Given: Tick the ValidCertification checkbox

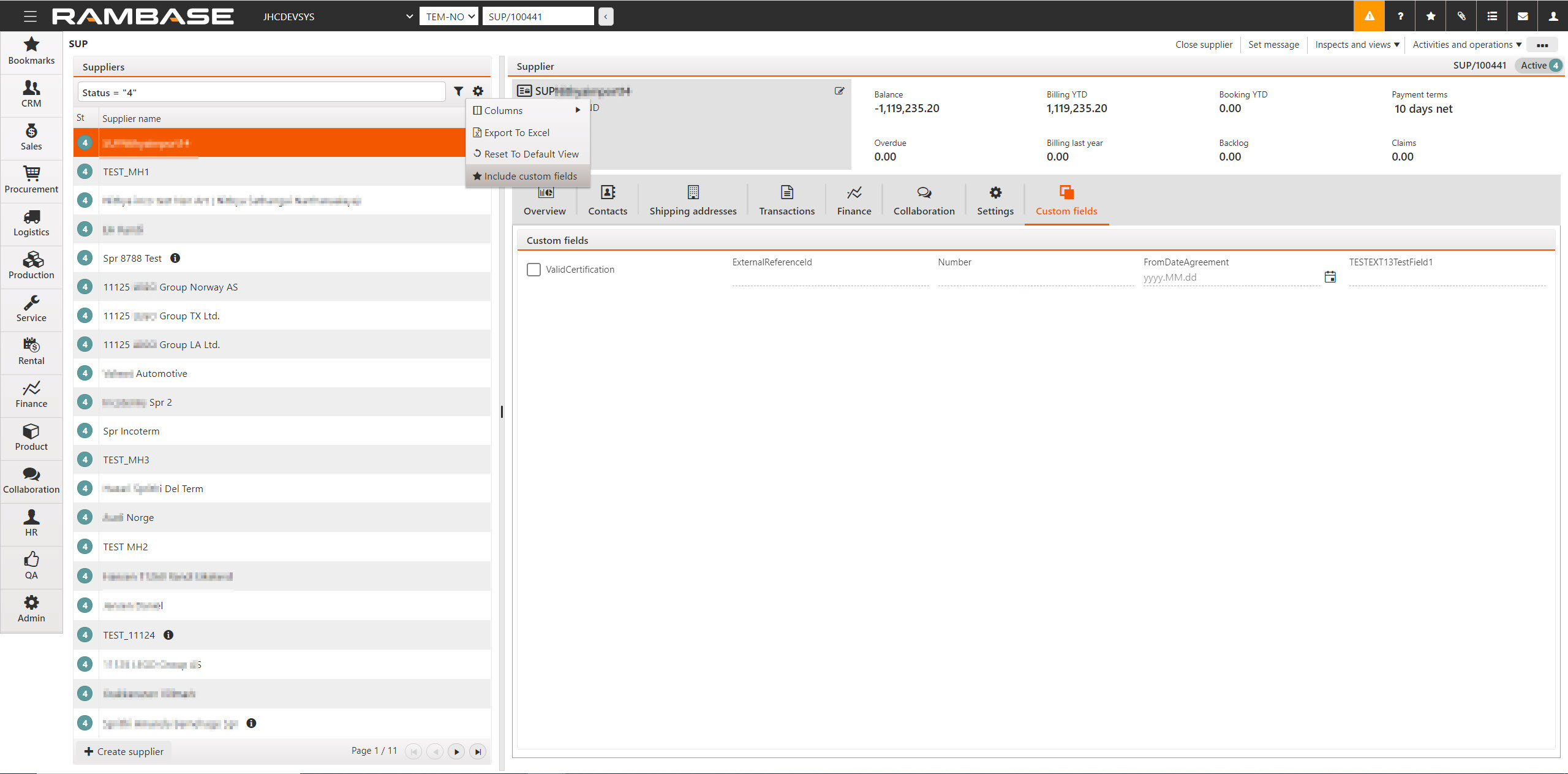Looking at the screenshot, I should [533, 270].
